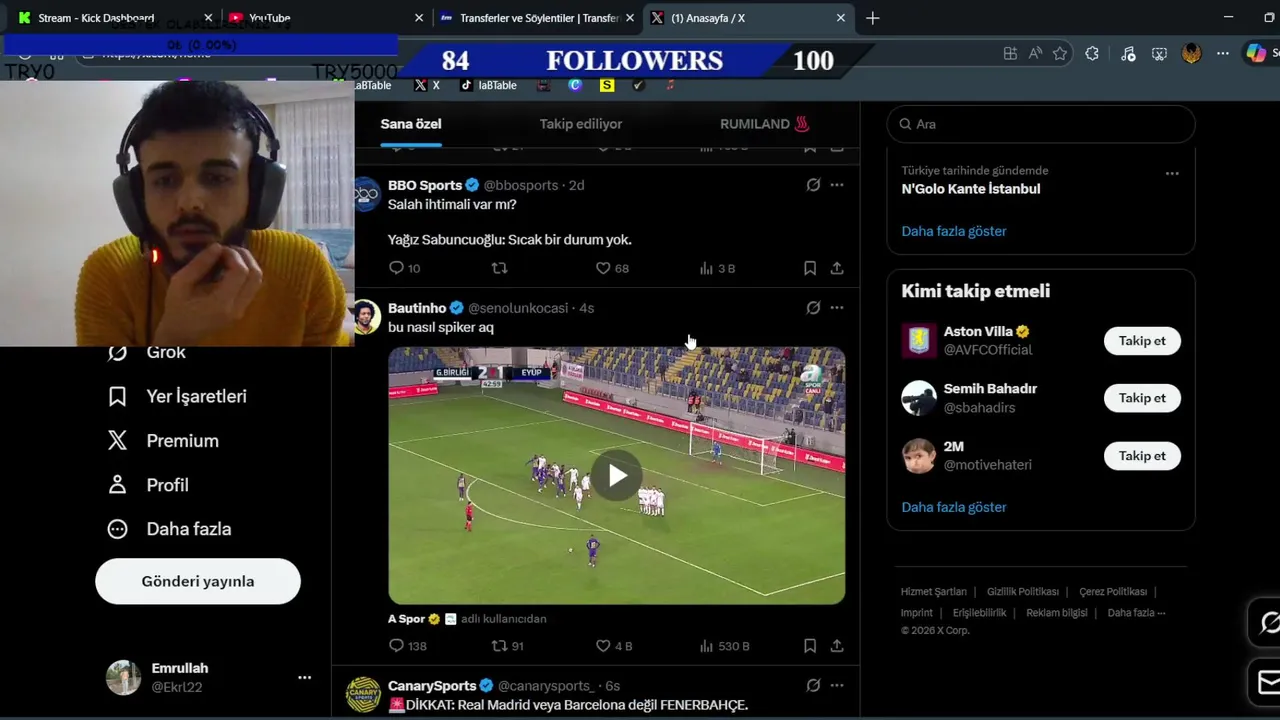Switch to Sana özel feed tab
The image size is (1280, 720).
411,124
